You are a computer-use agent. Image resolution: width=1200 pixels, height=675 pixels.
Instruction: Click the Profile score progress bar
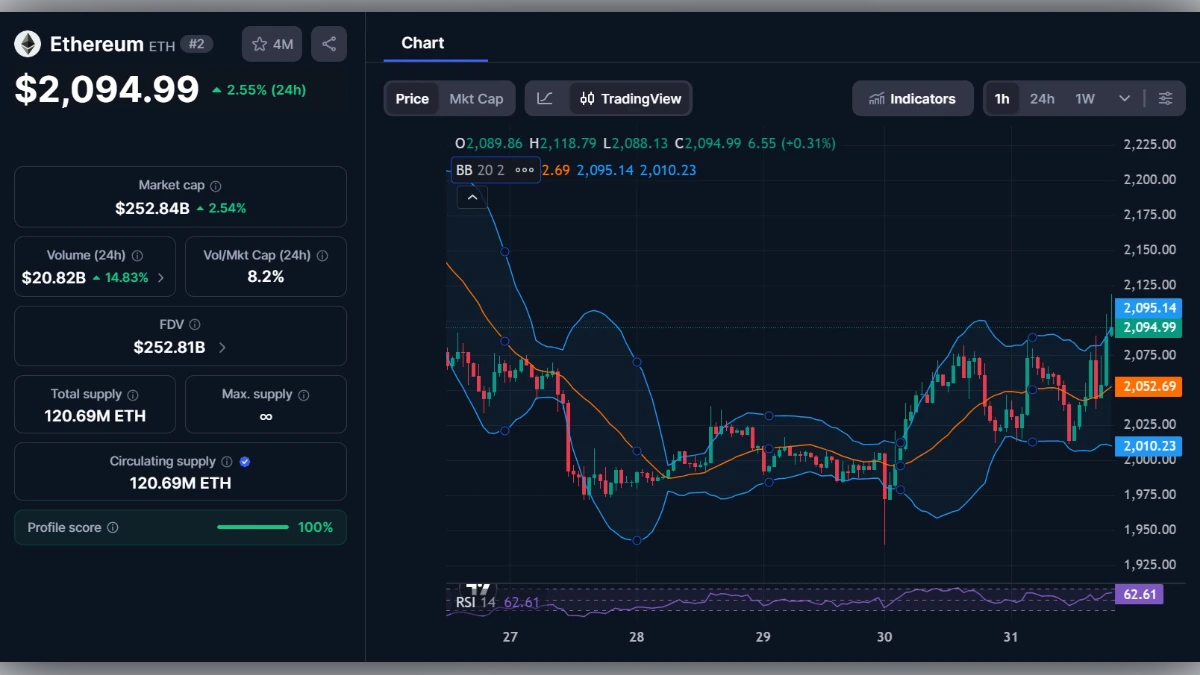click(x=253, y=527)
